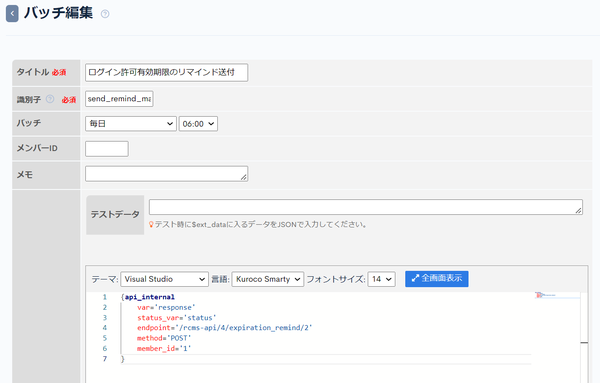Click code line var='response'
Image resolution: width=600 pixels, height=383 pixels.
tap(166, 307)
